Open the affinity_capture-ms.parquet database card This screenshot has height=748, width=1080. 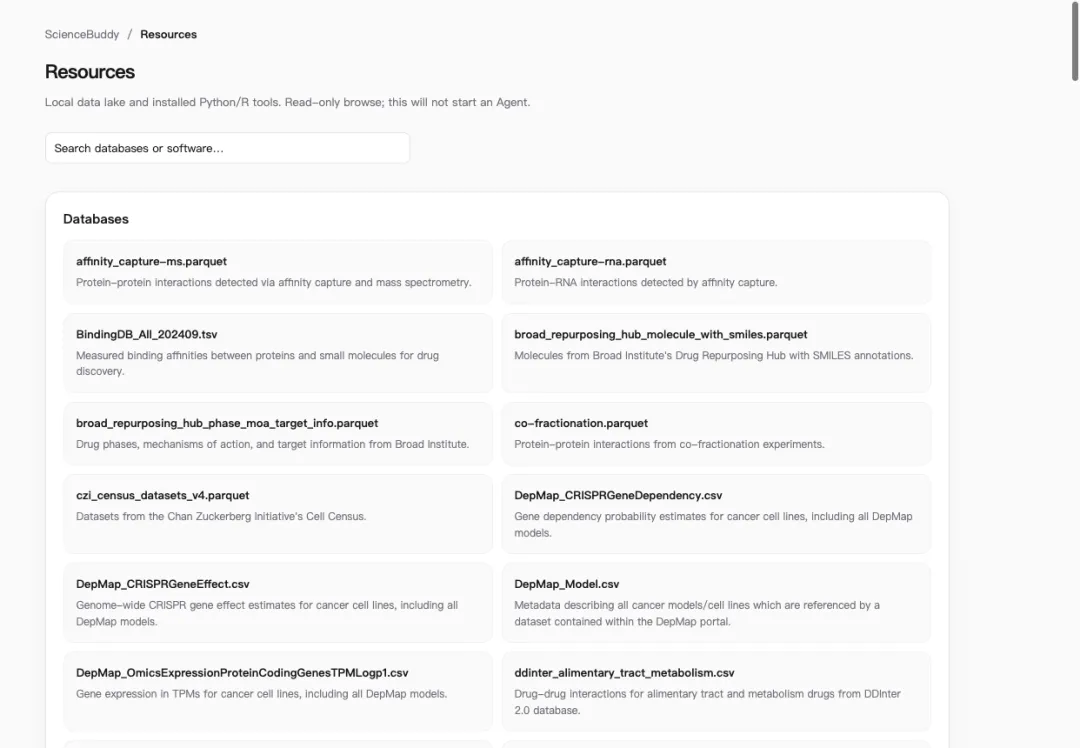tap(278, 272)
